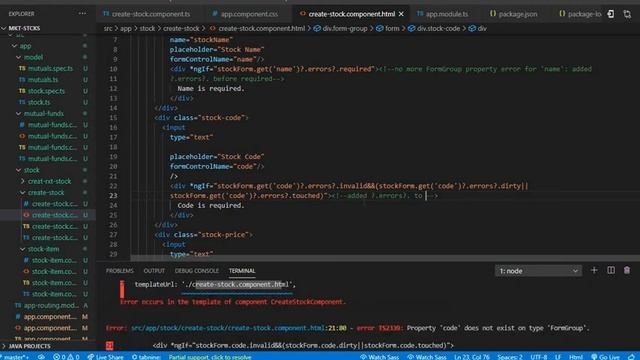
Task: Click Ln 23, Col 76 cursor position
Action: pos(472,357)
